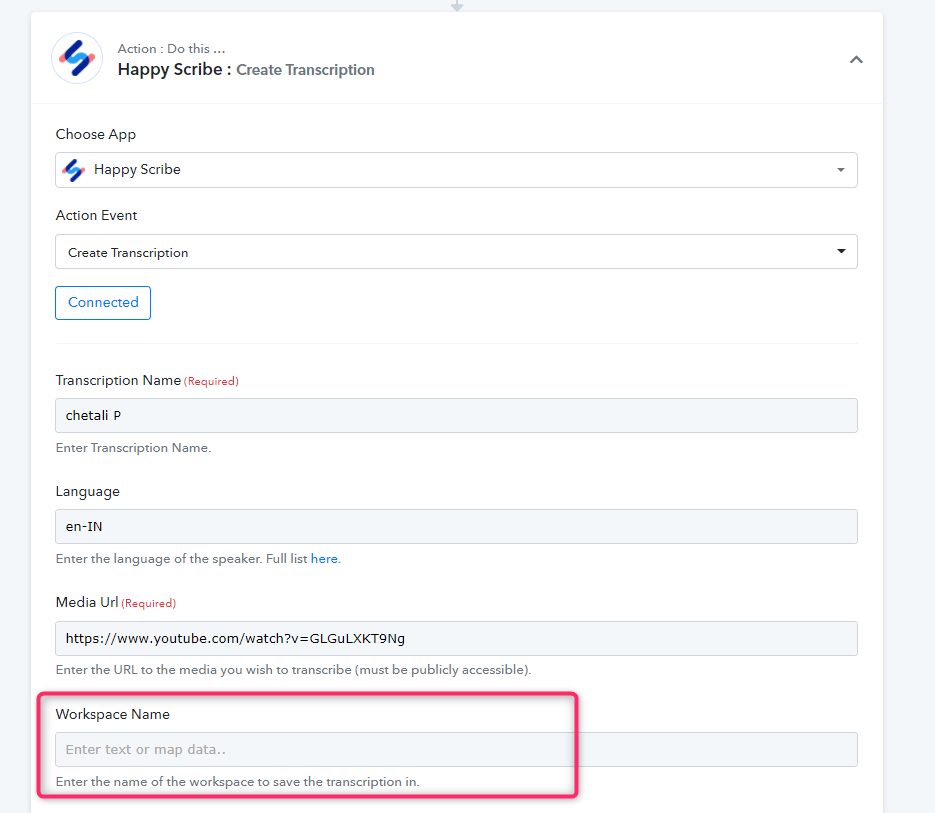Click the Connected button
This screenshot has height=813, width=935.
coord(103,303)
